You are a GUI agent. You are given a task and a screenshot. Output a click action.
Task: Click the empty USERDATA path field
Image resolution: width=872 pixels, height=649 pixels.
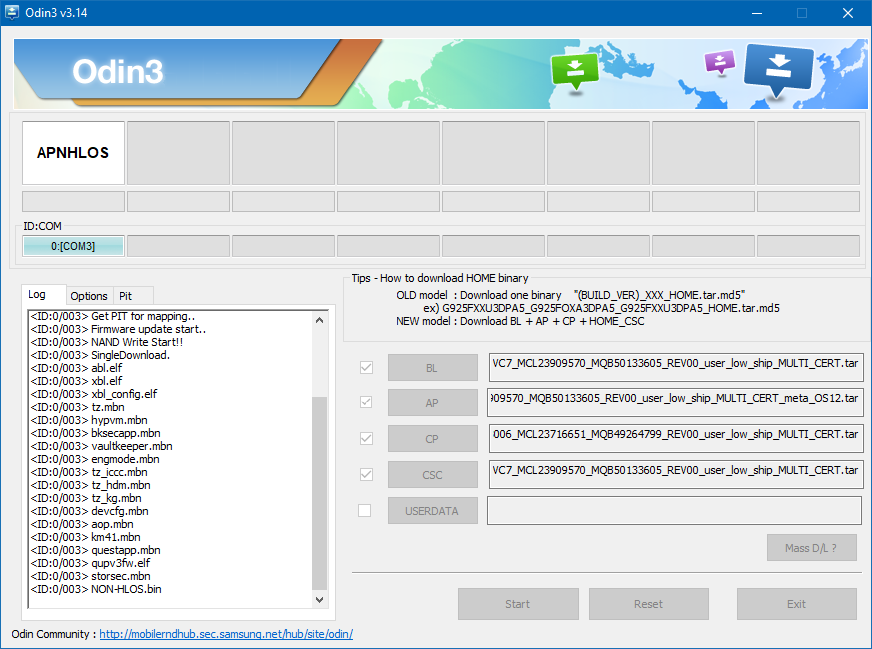675,511
